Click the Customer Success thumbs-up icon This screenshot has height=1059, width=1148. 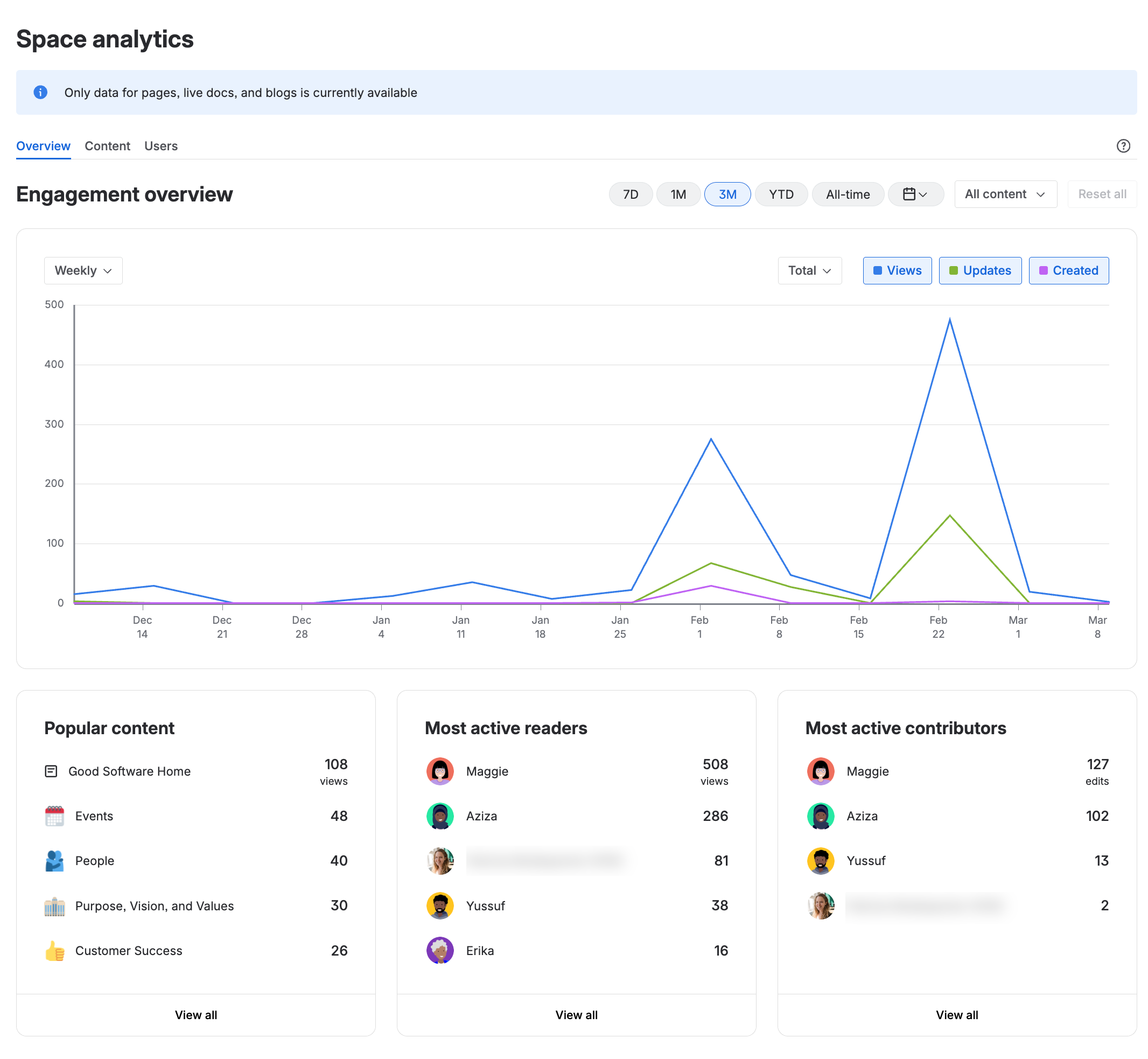pos(54,950)
